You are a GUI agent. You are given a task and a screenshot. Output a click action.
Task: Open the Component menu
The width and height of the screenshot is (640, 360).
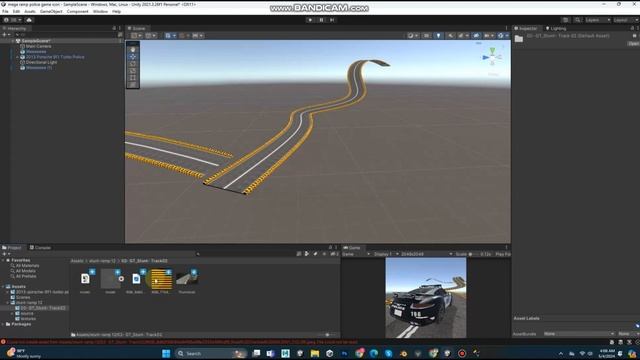point(78,11)
